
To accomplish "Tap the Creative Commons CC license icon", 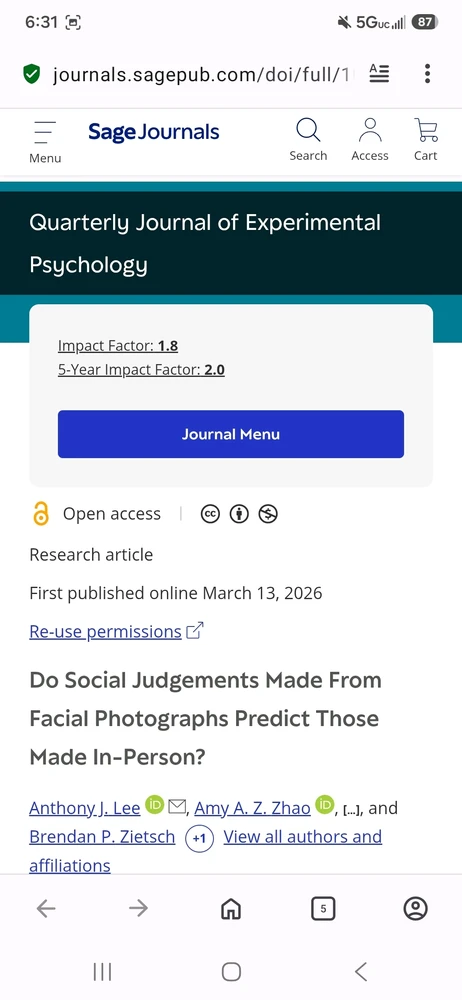I will coord(210,514).
